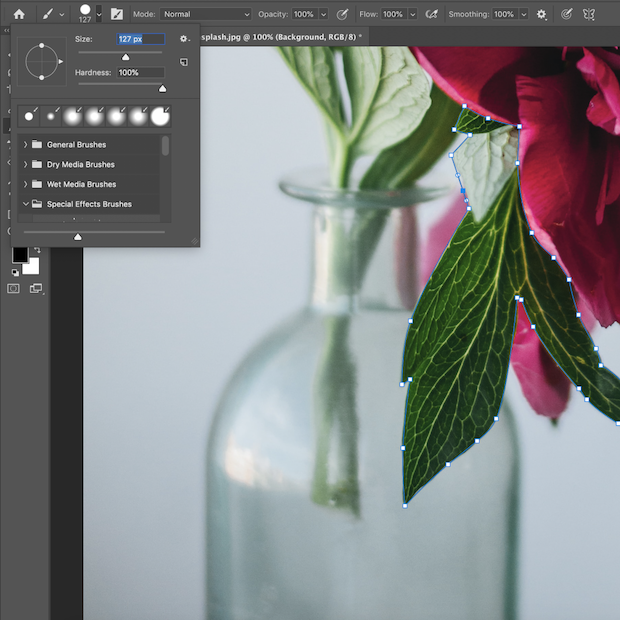Open smoothing options gear icon
Viewport: 620px width, 620px height.
pos(542,15)
